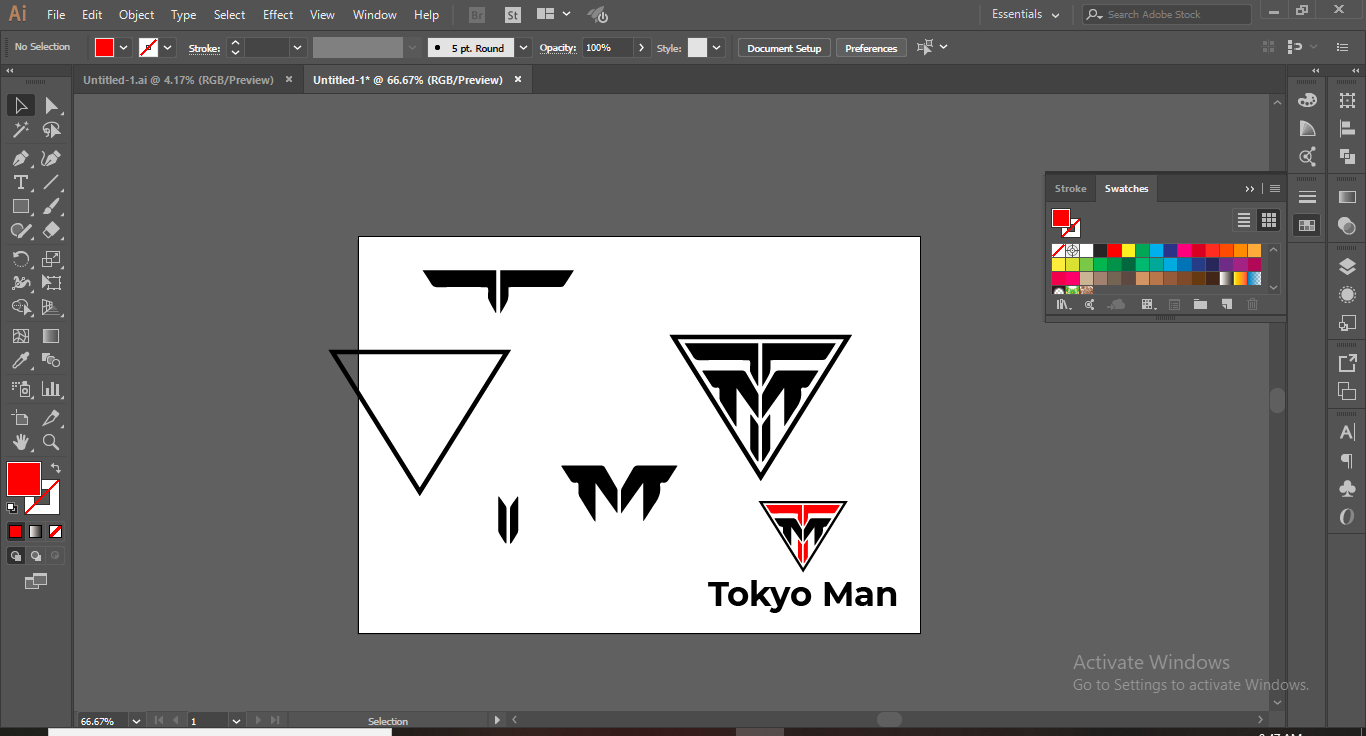Click the Preferences button
The width and height of the screenshot is (1366, 736).
pyautogui.click(x=871, y=48)
